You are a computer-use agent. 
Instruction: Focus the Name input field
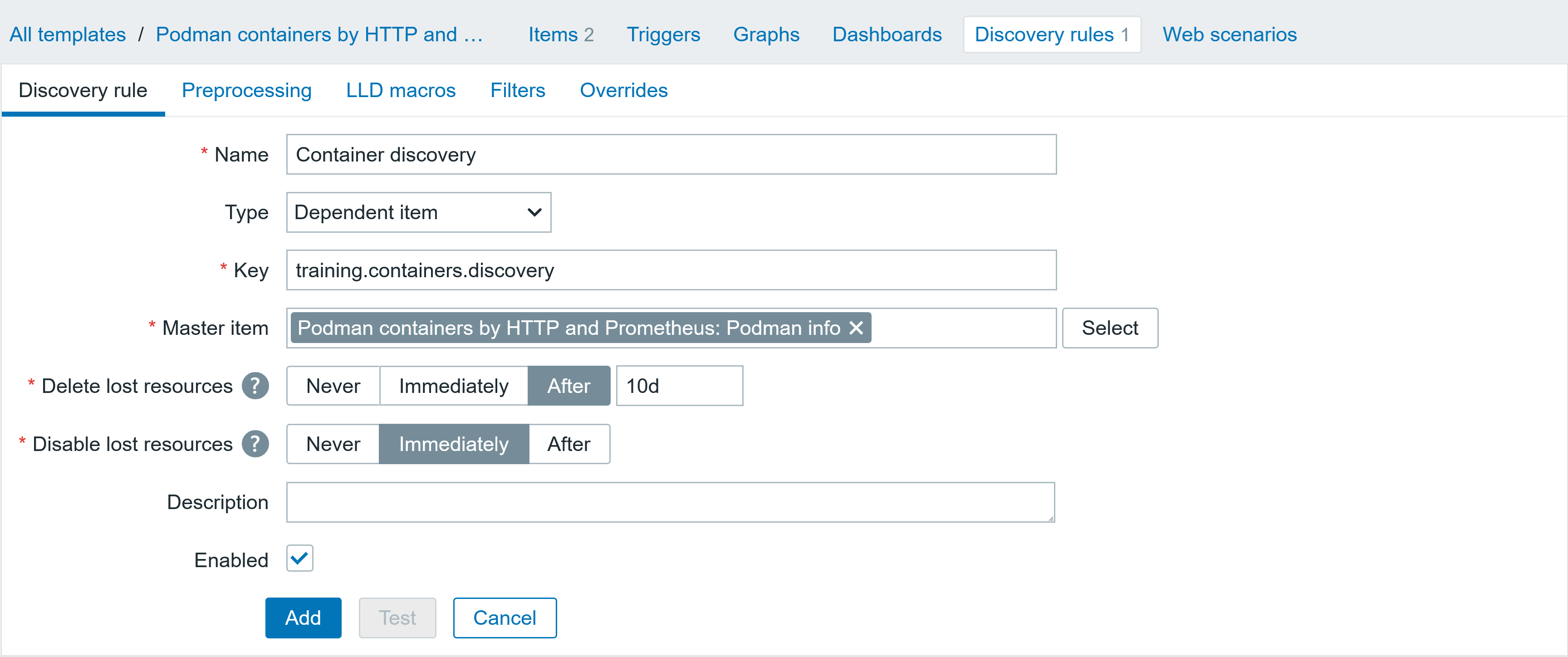point(671,155)
